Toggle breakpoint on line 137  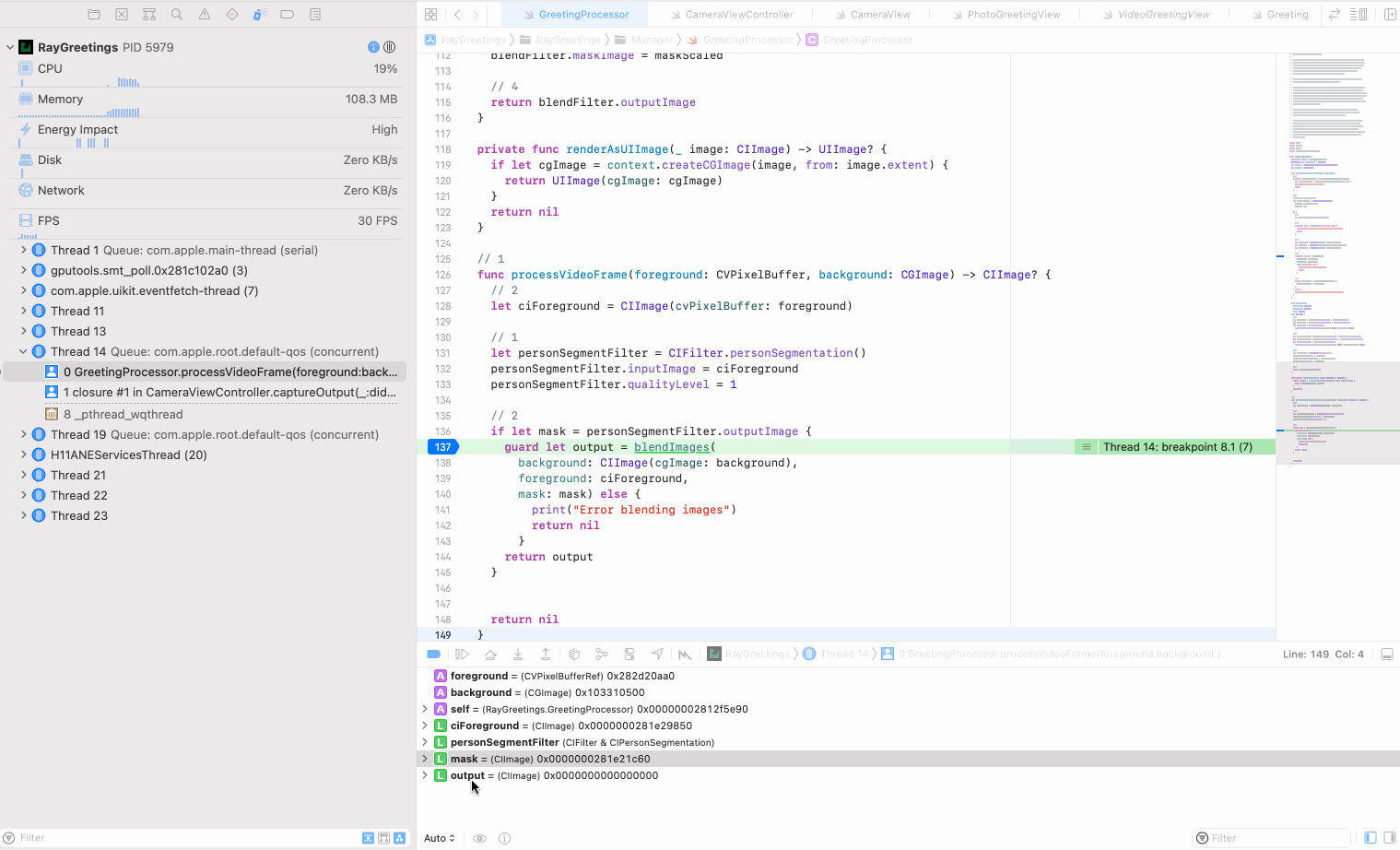click(442, 447)
